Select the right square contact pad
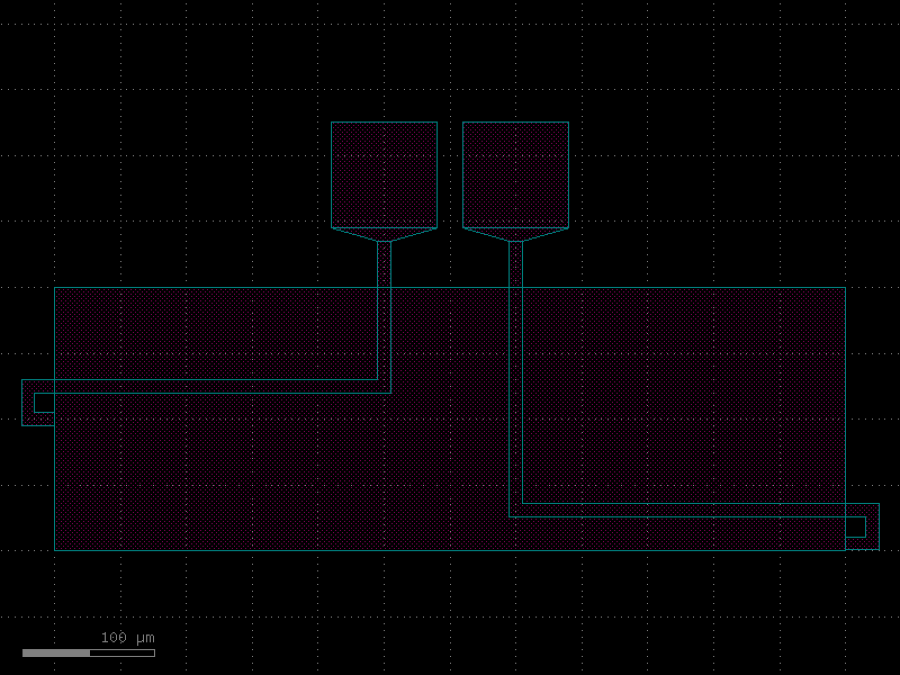Viewport: 900px width, 675px height. click(515, 174)
